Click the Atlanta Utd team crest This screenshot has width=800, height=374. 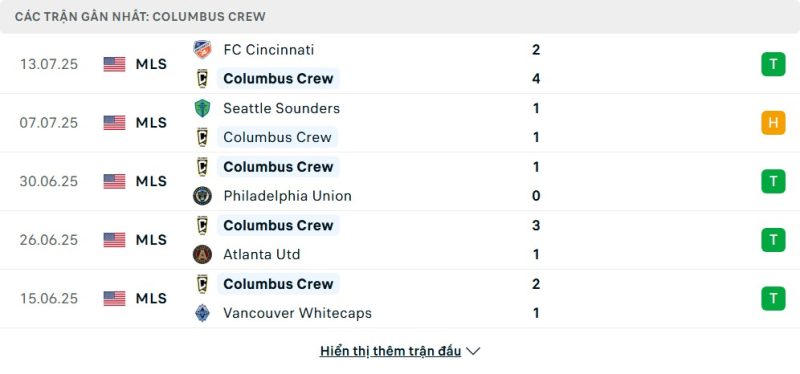point(203,254)
